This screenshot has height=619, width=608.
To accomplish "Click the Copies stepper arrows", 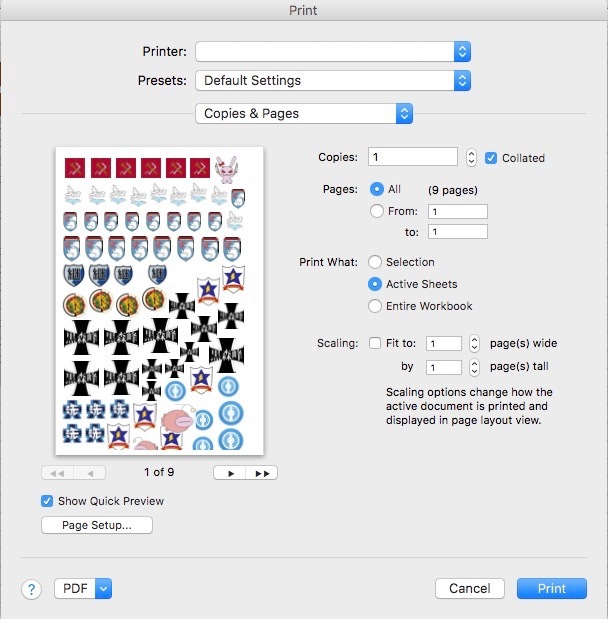I will 471,158.
